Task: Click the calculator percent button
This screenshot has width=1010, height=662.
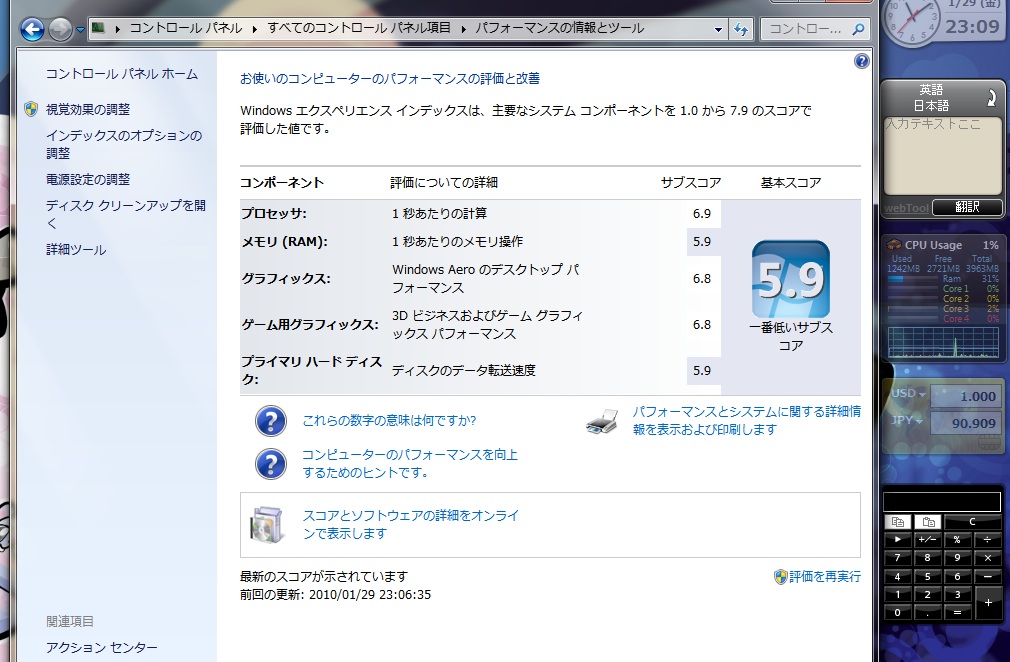Action: coord(957,540)
